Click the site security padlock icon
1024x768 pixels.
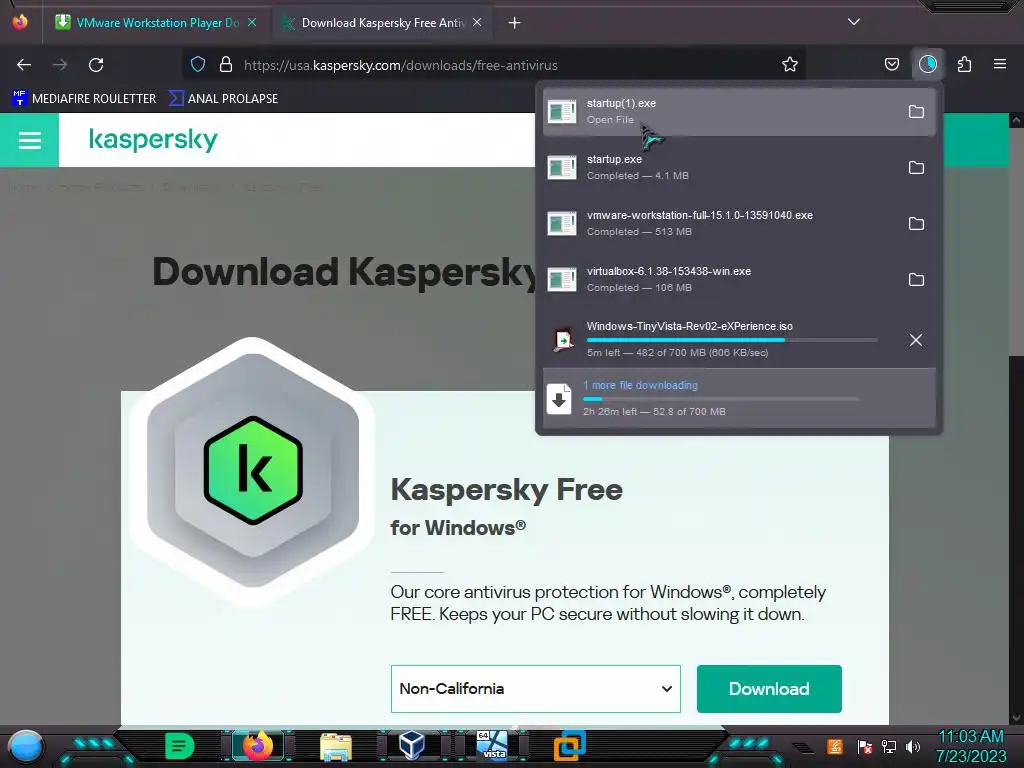coord(226,64)
